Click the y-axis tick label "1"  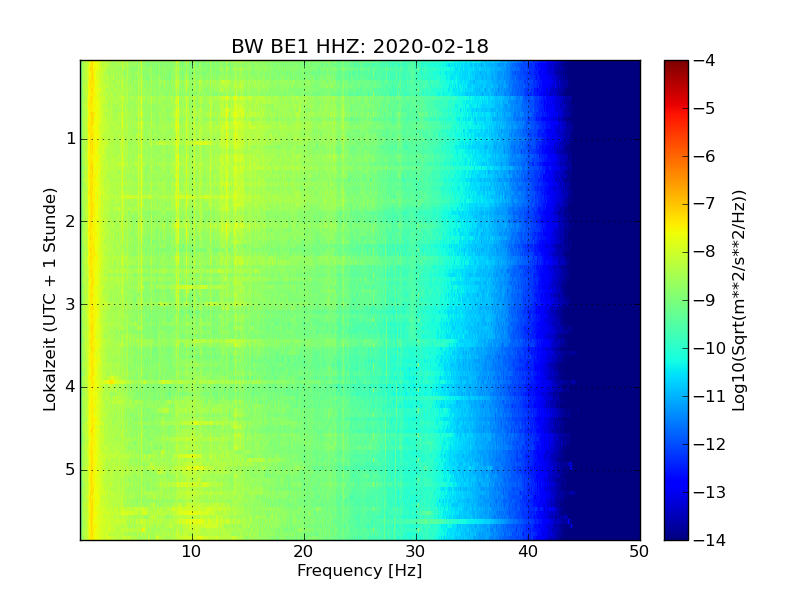(x=71, y=139)
